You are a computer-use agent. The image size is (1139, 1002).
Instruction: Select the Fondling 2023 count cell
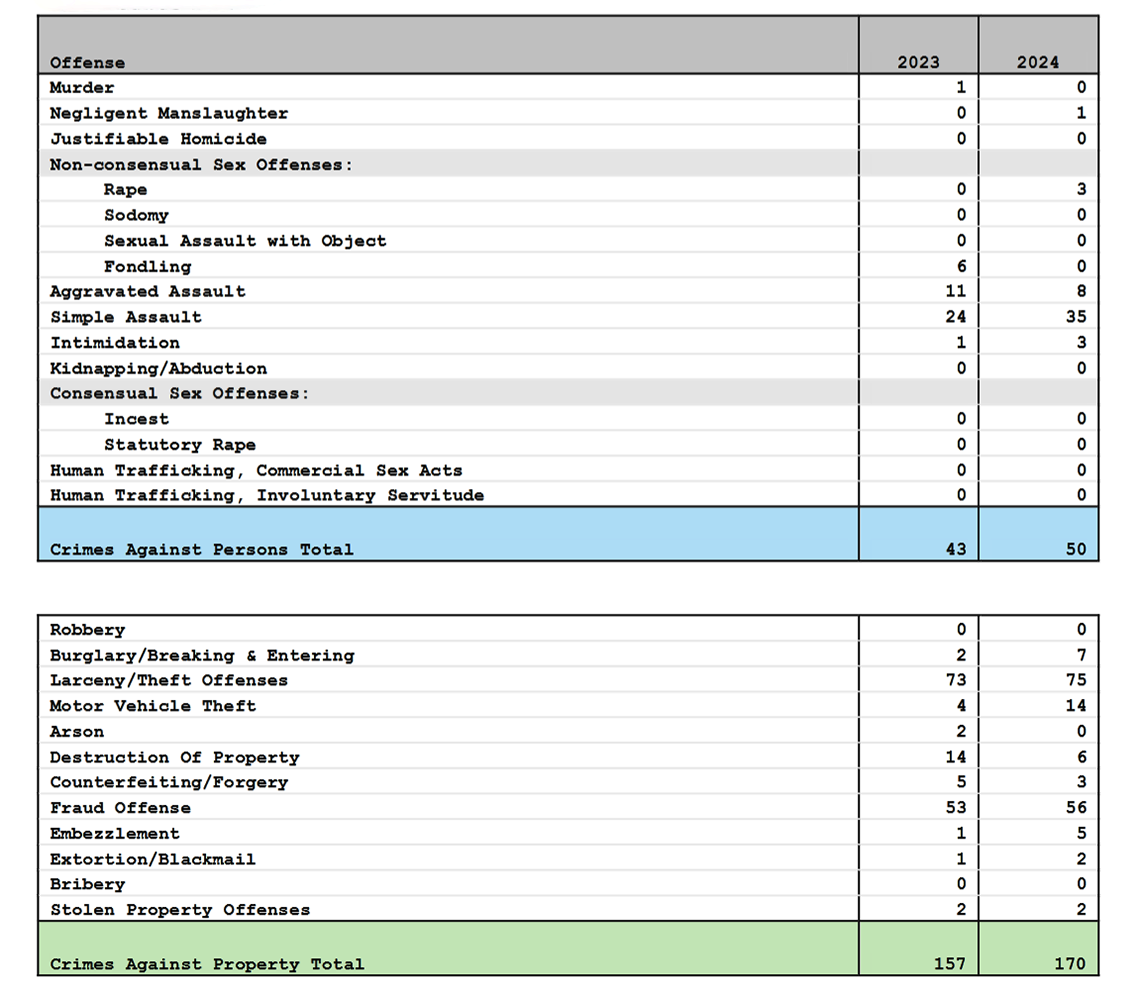click(x=961, y=267)
